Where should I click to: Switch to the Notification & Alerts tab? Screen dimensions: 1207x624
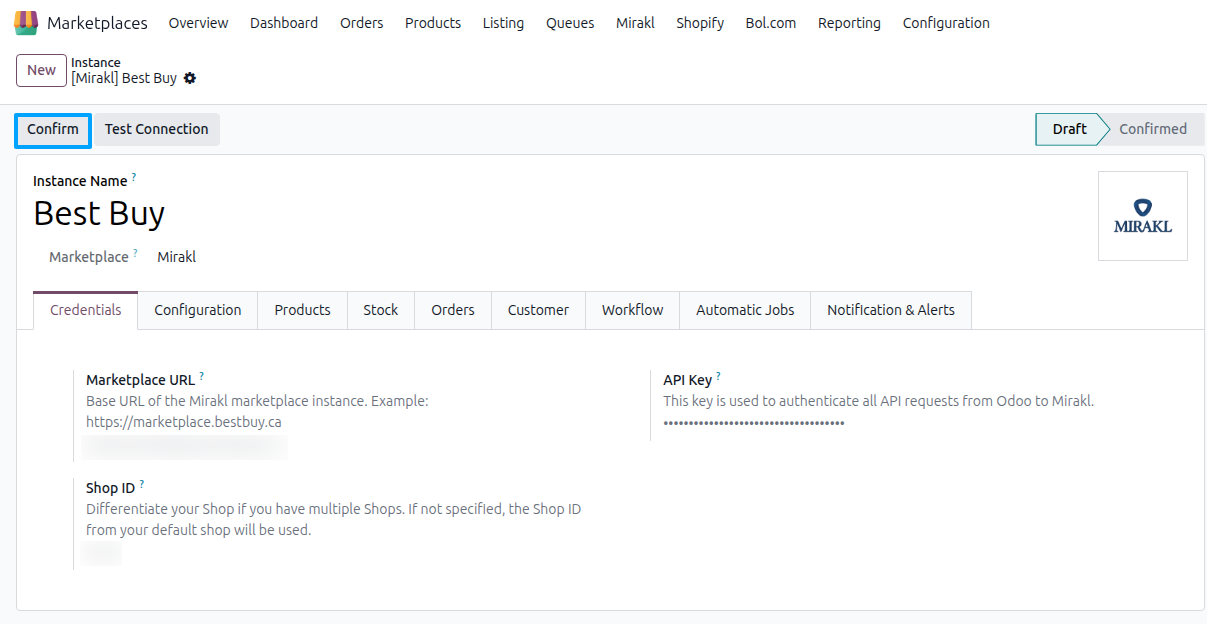tap(891, 310)
